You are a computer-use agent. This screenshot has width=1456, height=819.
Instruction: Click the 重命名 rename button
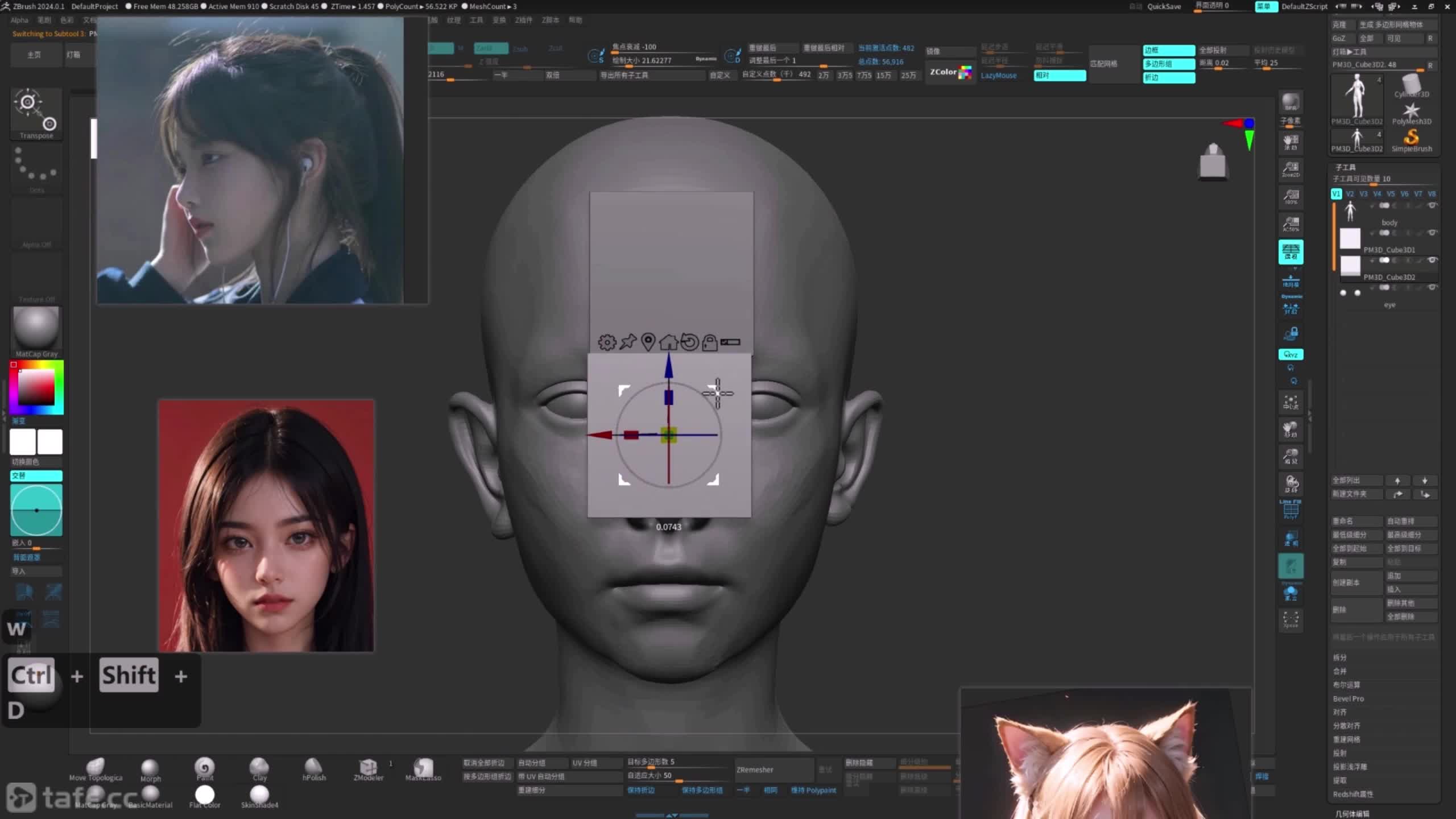pyautogui.click(x=1356, y=521)
